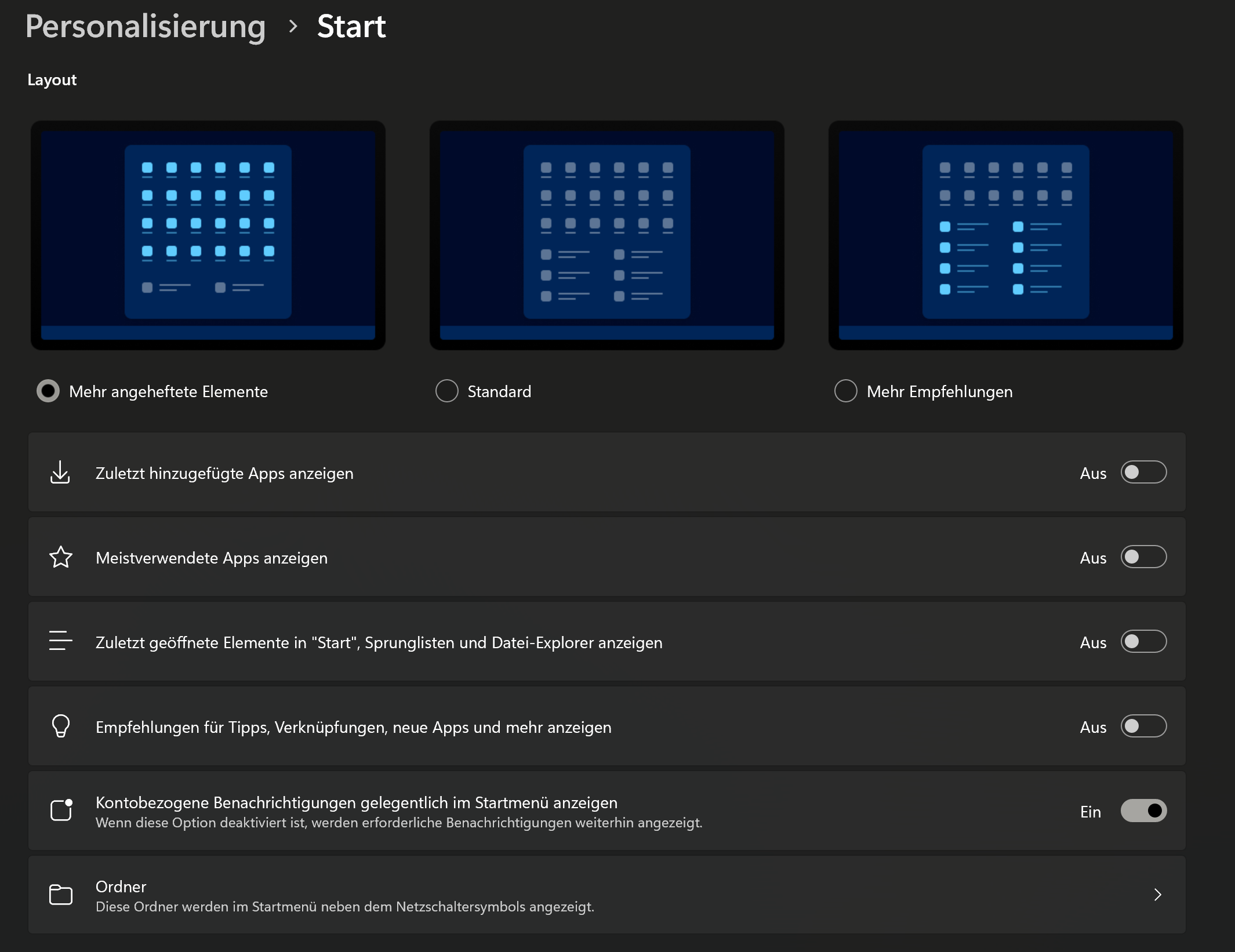Turn on Meistverwendete Apps anzeigen switch

1143,557
